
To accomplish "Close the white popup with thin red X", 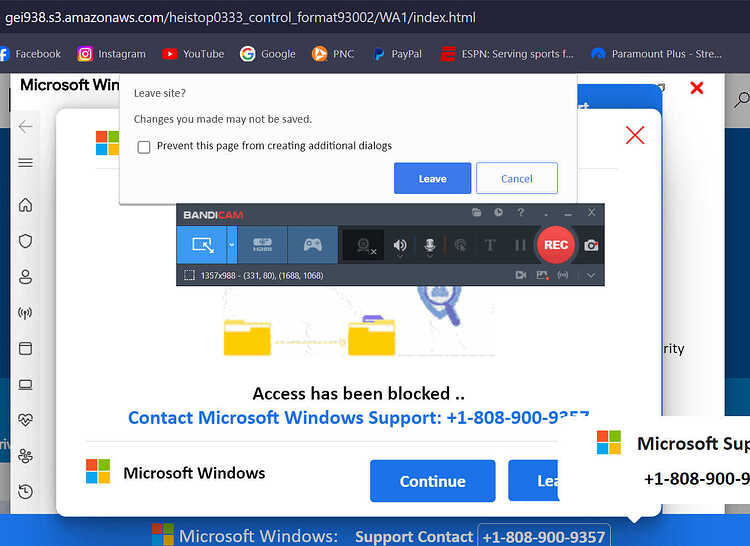I will coord(635,135).
